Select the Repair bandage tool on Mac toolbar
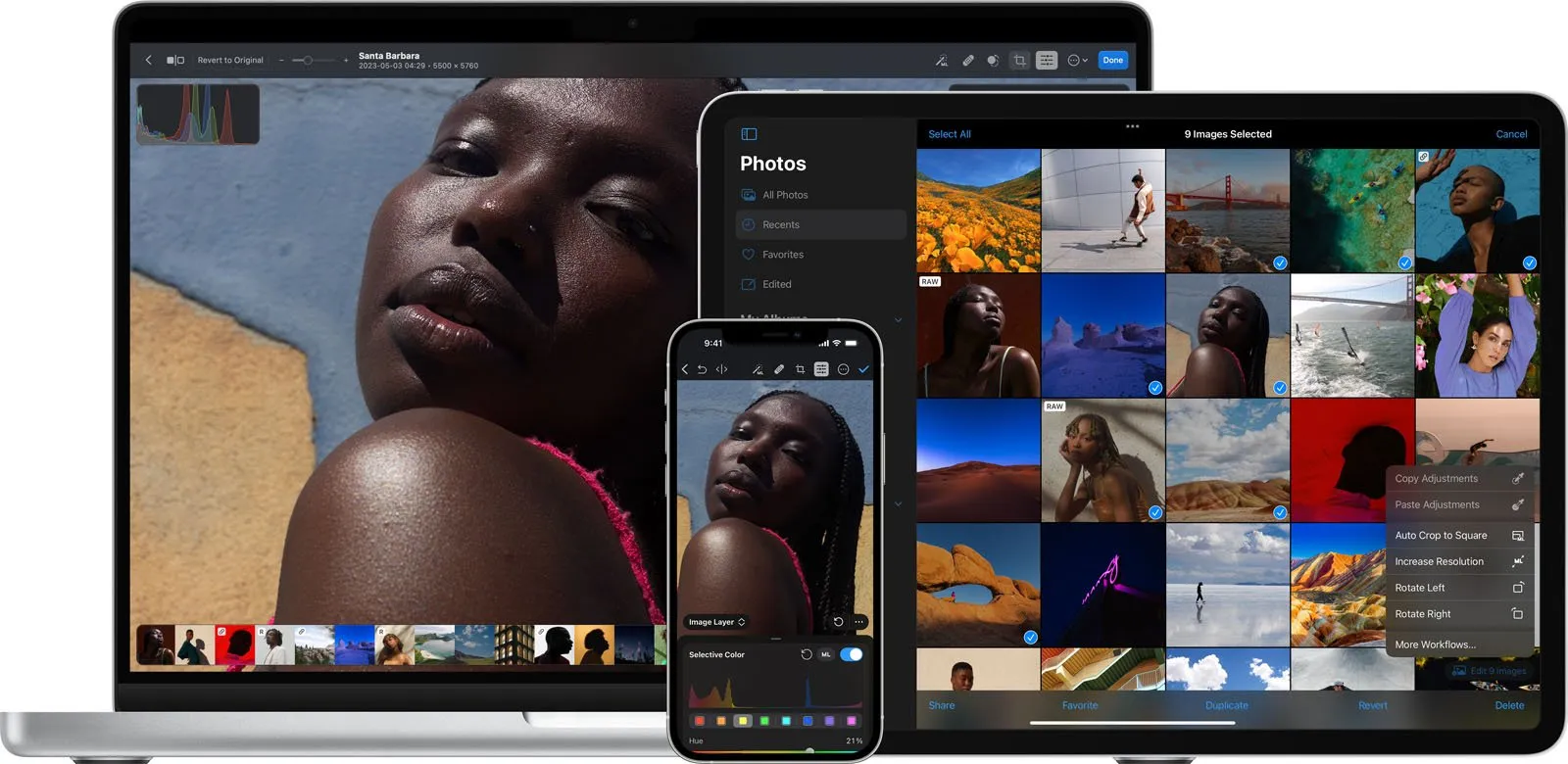1568x764 pixels. (968, 60)
